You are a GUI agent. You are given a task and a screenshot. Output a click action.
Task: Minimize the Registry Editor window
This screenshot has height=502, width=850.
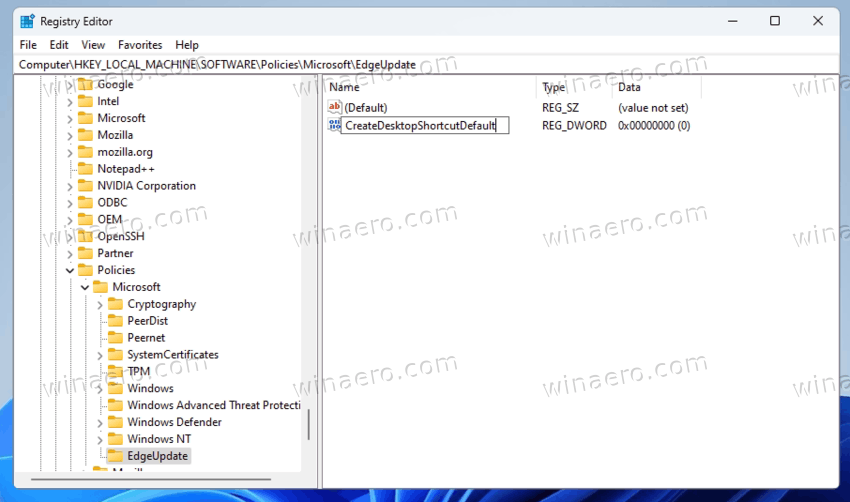[732, 21]
